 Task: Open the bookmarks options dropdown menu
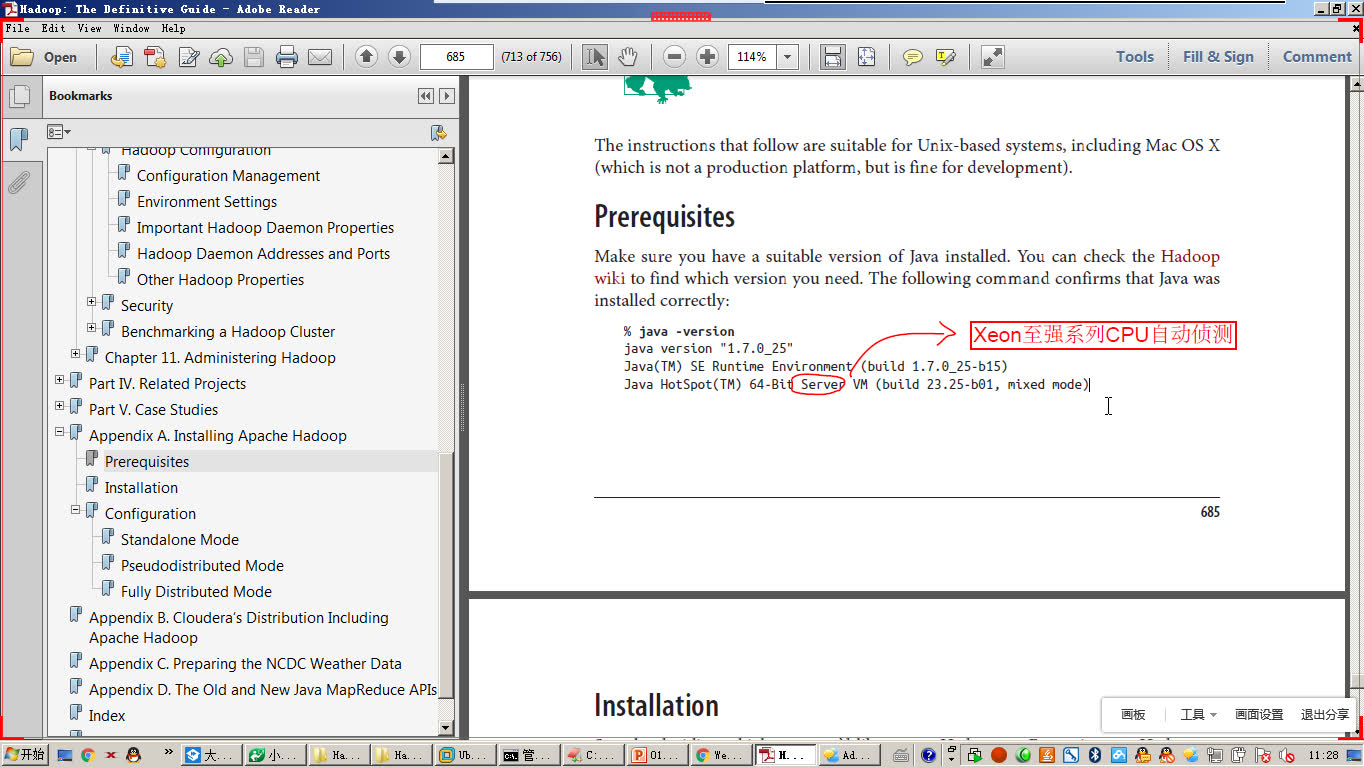click(x=59, y=132)
